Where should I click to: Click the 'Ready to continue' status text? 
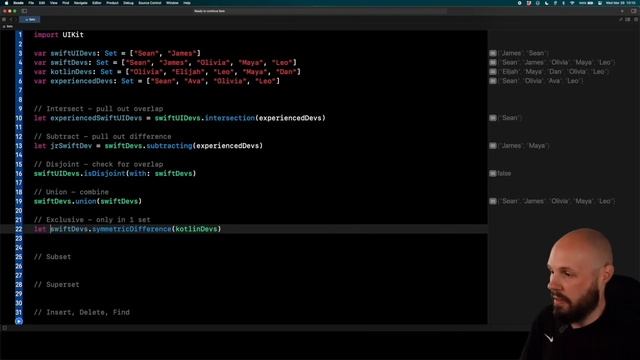[209, 11]
